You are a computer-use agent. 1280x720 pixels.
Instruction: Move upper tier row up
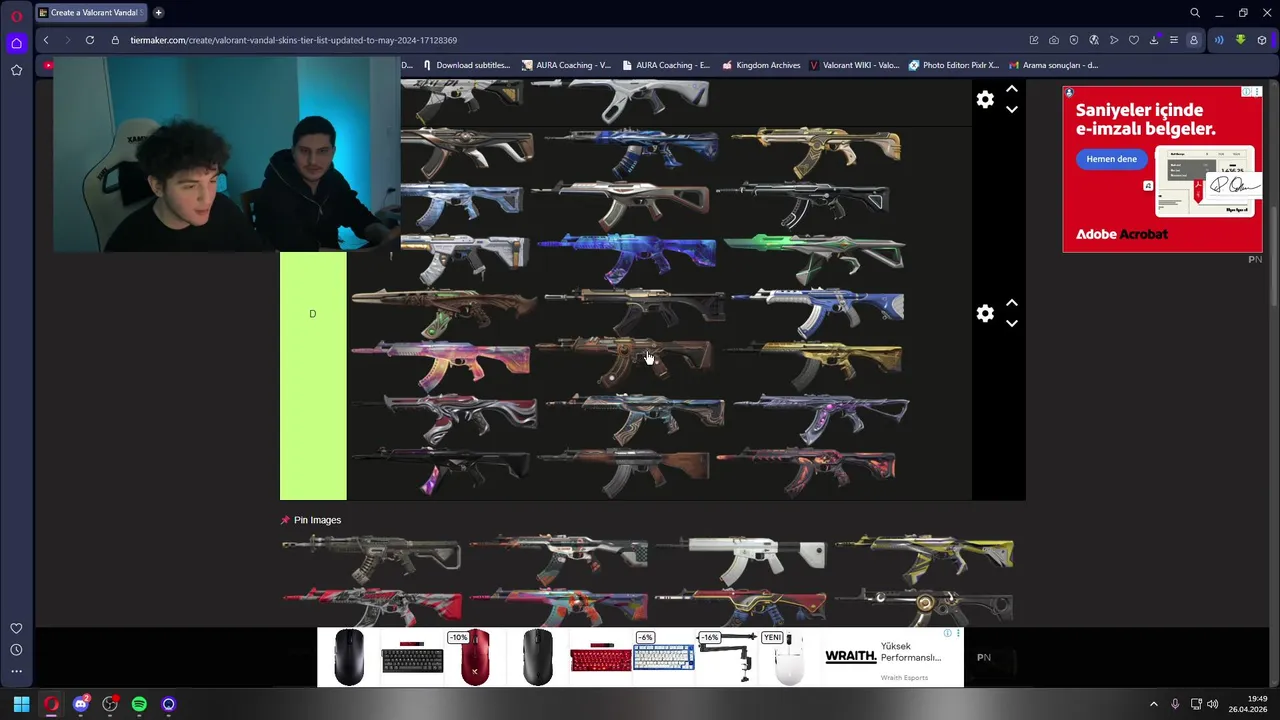click(x=1012, y=89)
